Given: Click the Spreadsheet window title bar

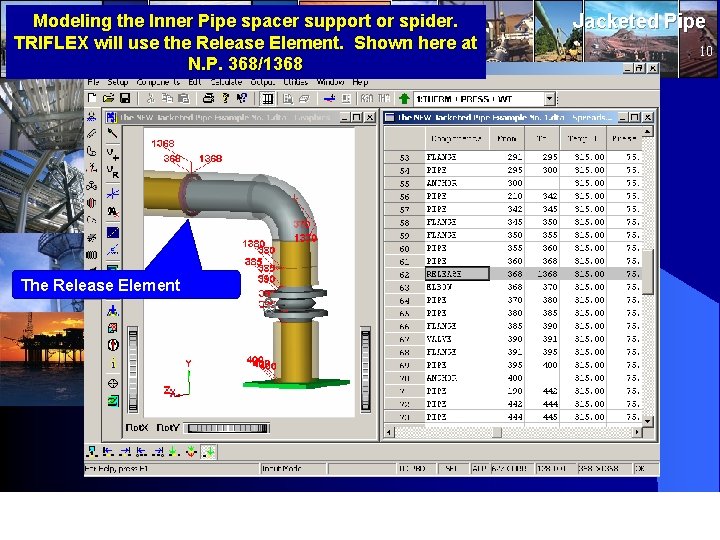Looking at the screenshot, I should click(500, 118).
